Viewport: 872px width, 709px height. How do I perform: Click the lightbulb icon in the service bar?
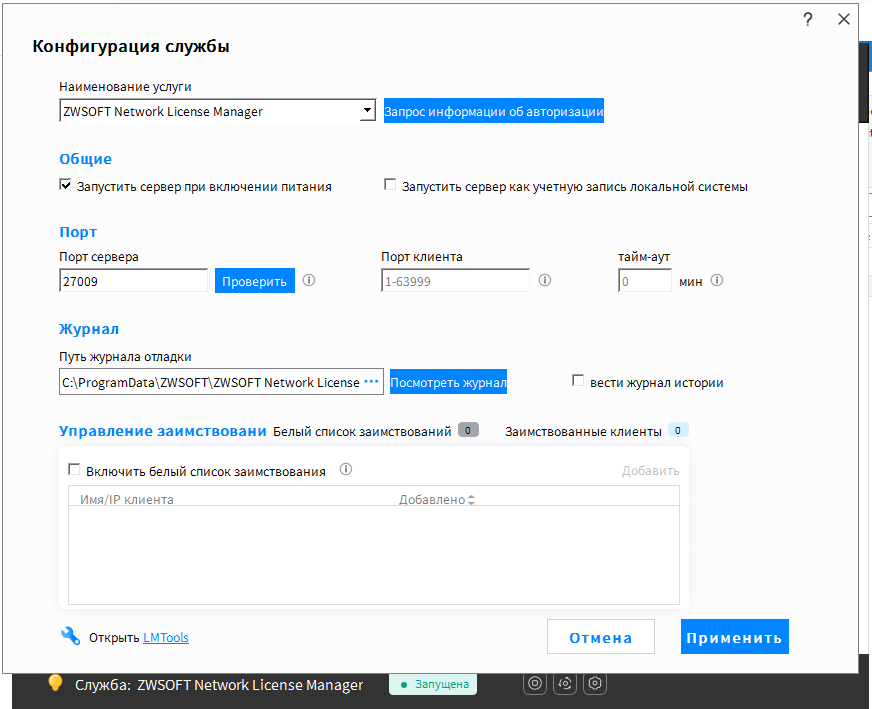point(55,683)
